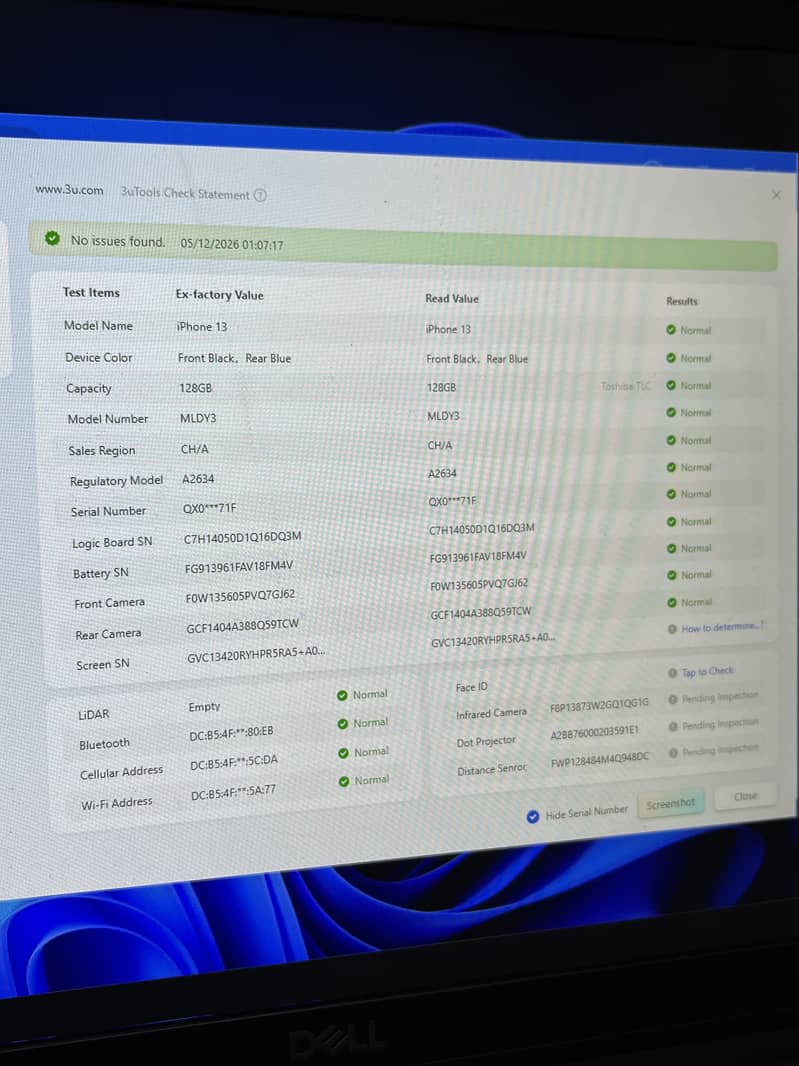
Task: Click the Read Value column header
Action: pyautogui.click(x=452, y=298)
